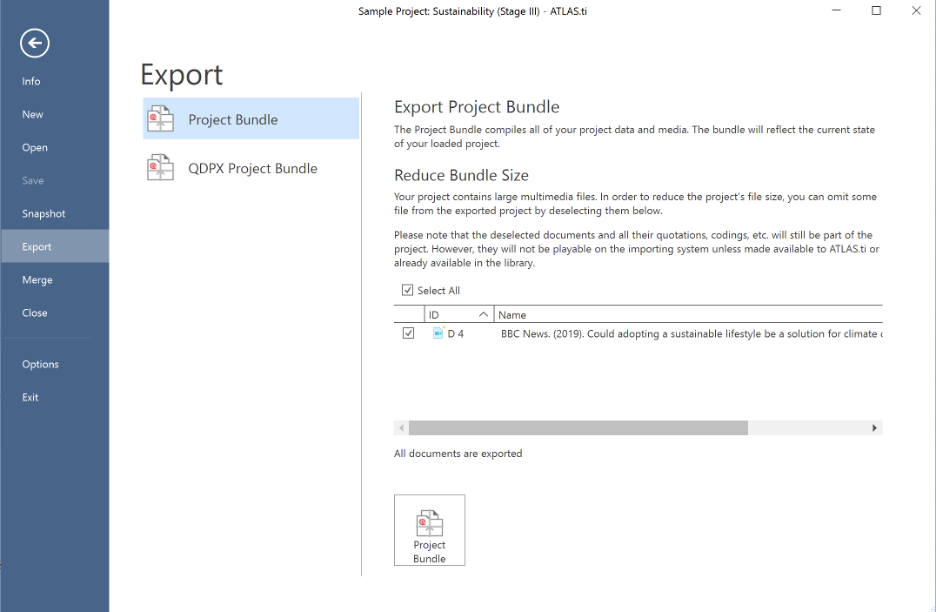Click the ID column header
Image resolution: width=936 pixels, height=612 pixels.
tap(458, 315)
